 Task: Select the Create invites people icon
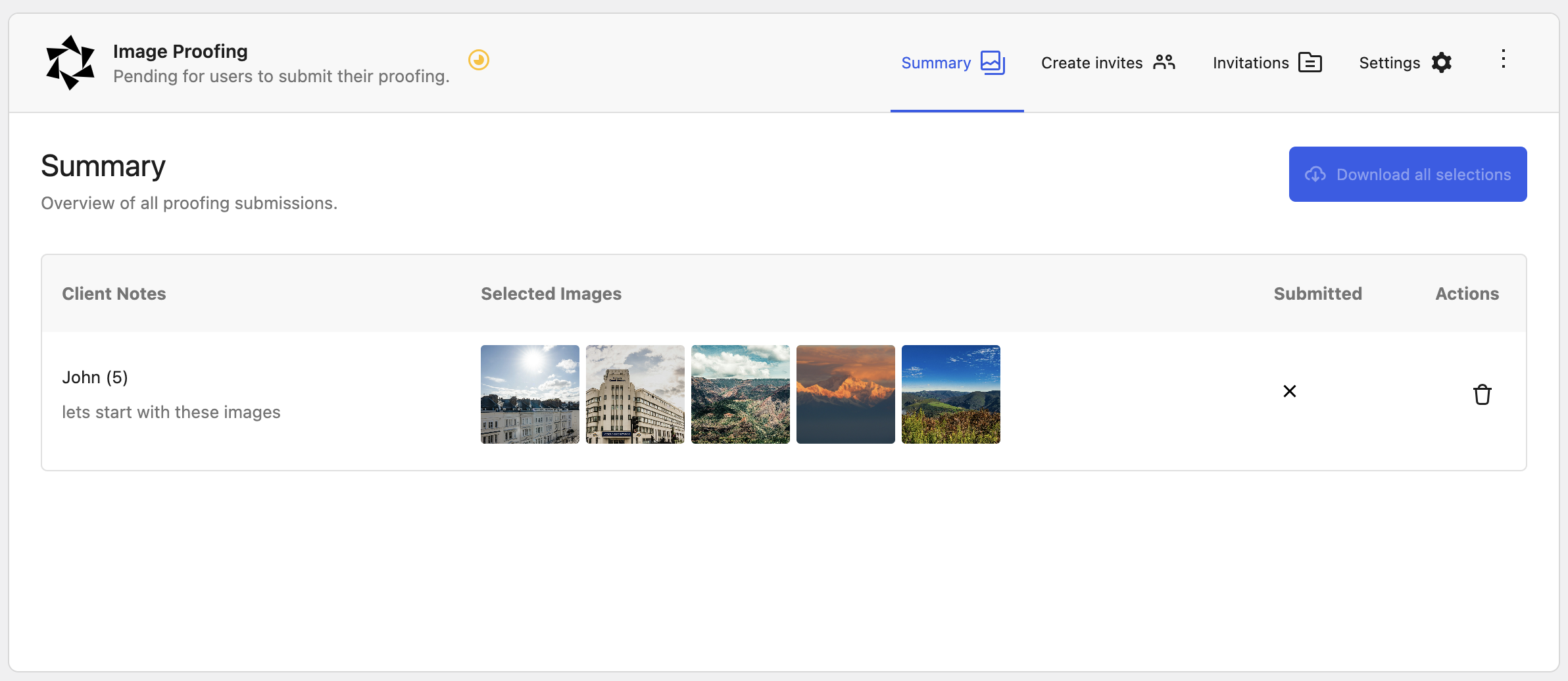[x=1165, y=62]
